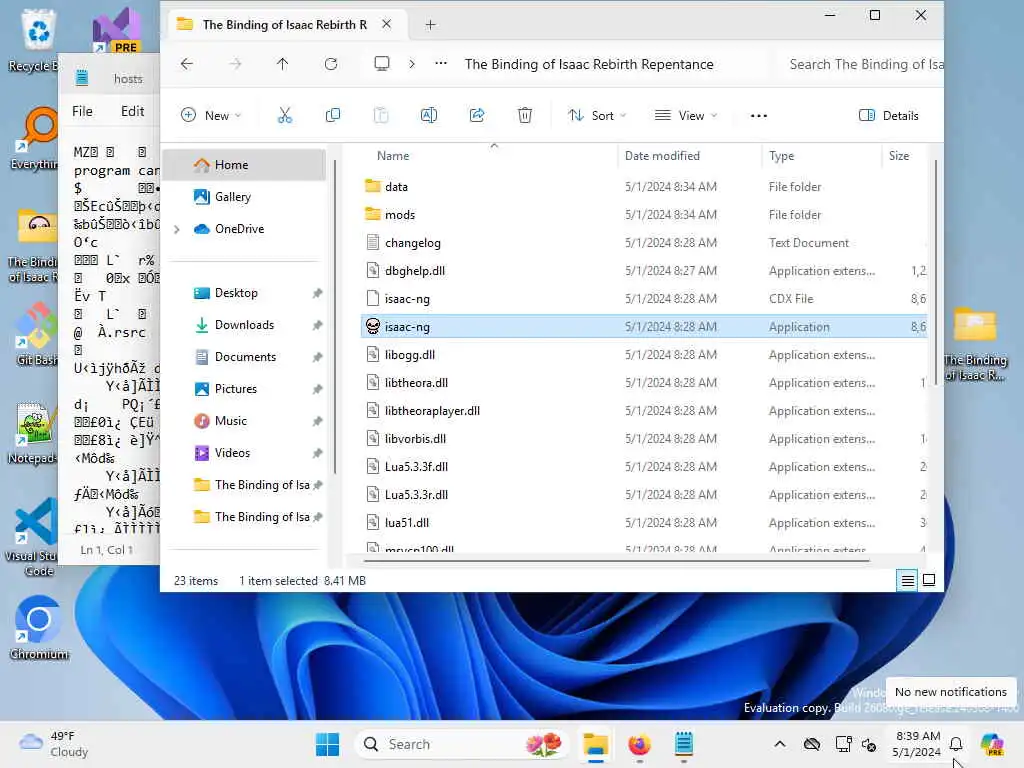
Task: Open the Sort dropdown menu
Action: click(x=597, y=116)
